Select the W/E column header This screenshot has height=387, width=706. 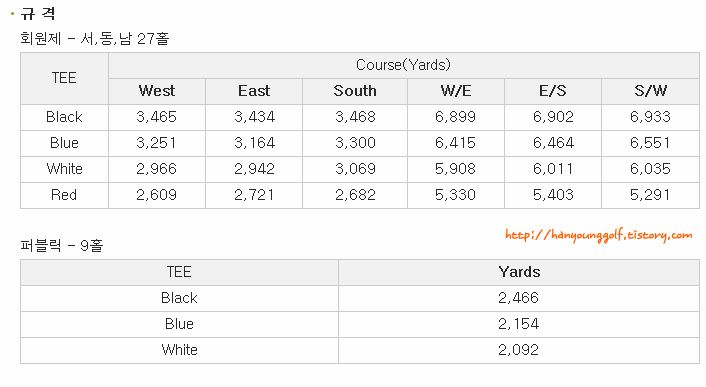click(x=456, y=91)
